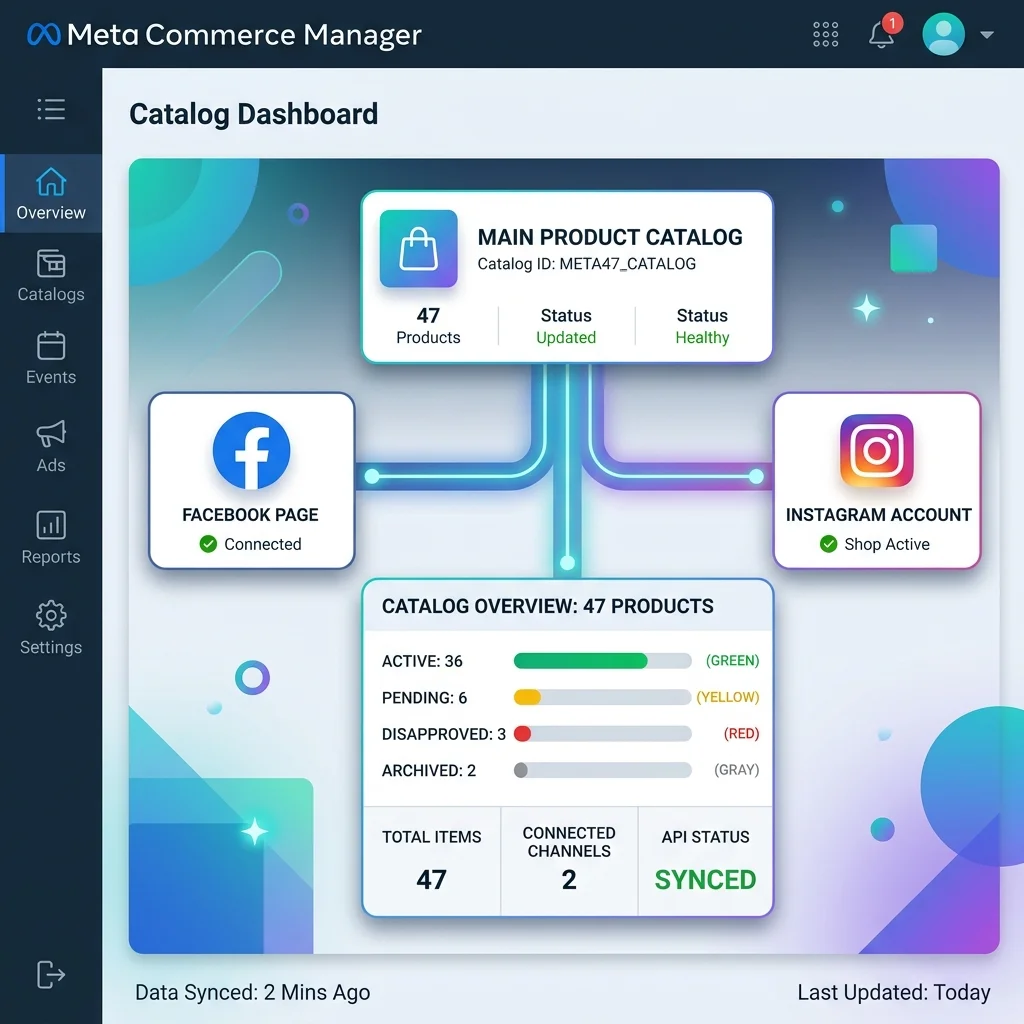This screenshot has height=1024, width=1024.
Task: Click the Disapproved red progress bar
Action: (x=603, y=734)
